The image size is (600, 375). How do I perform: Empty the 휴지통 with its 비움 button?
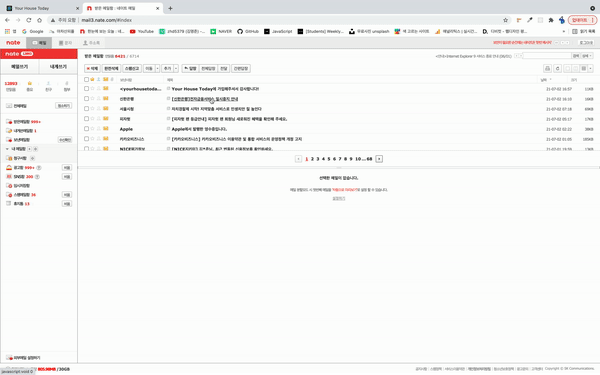(x=67, y=204)
